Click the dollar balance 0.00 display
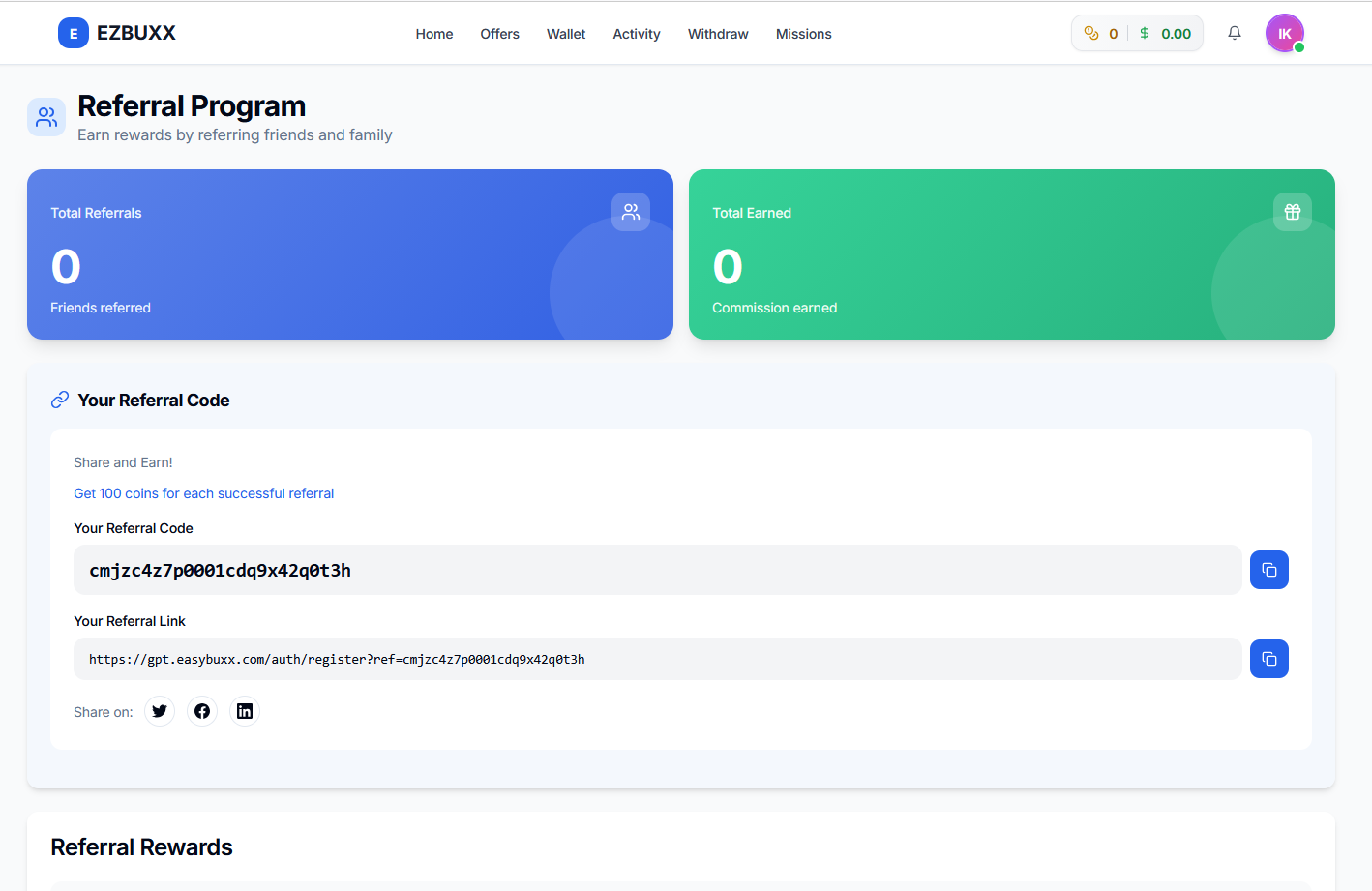The height and width of the screenshot is (891, 1372). click(1167, 34)
